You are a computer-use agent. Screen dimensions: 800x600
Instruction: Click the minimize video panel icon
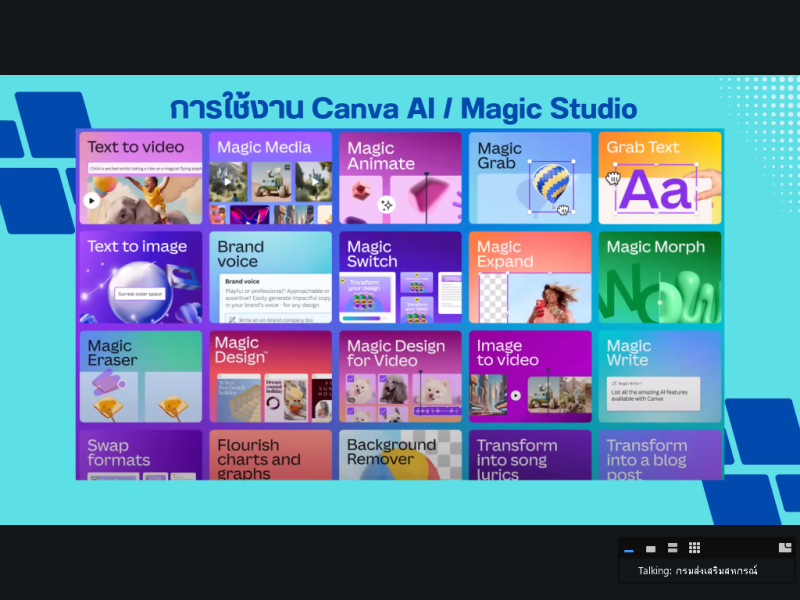click(629, 549)
